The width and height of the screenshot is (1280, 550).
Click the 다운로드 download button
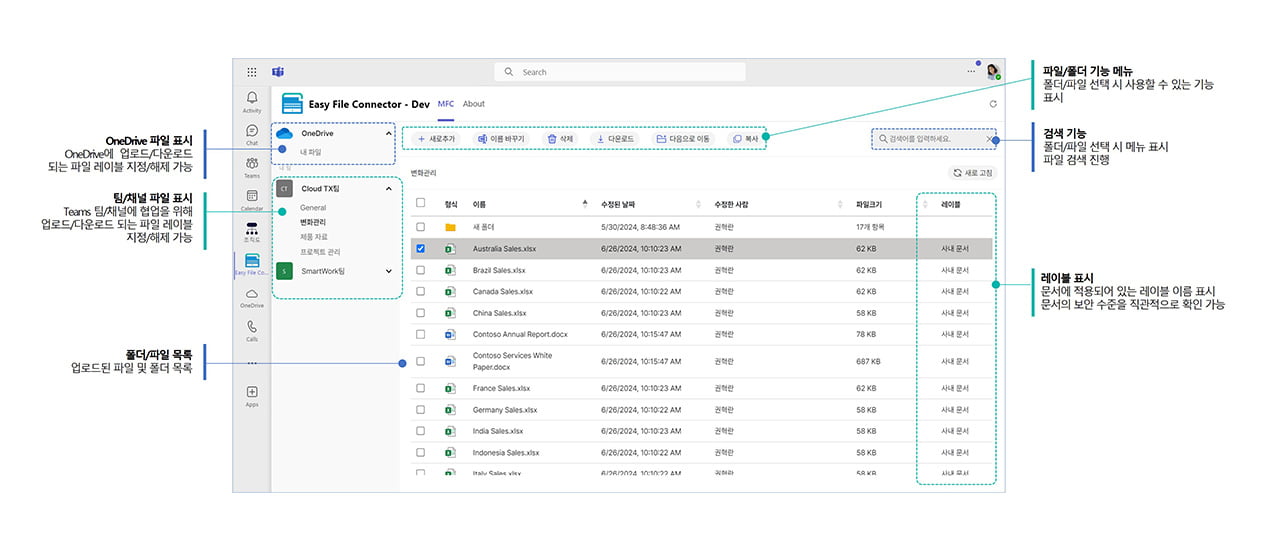[615, 139]
